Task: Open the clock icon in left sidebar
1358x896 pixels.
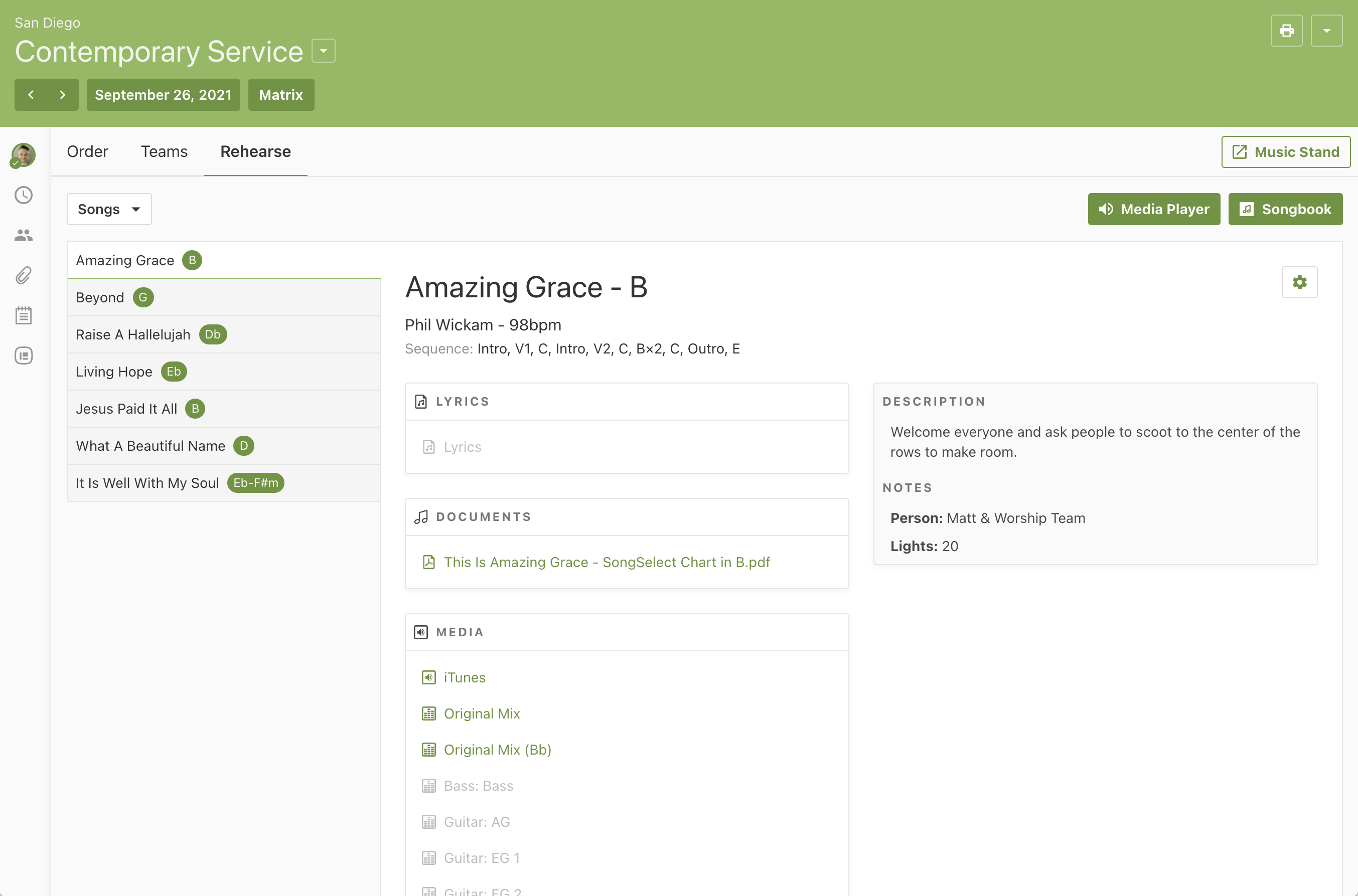Action: (24, 196)
